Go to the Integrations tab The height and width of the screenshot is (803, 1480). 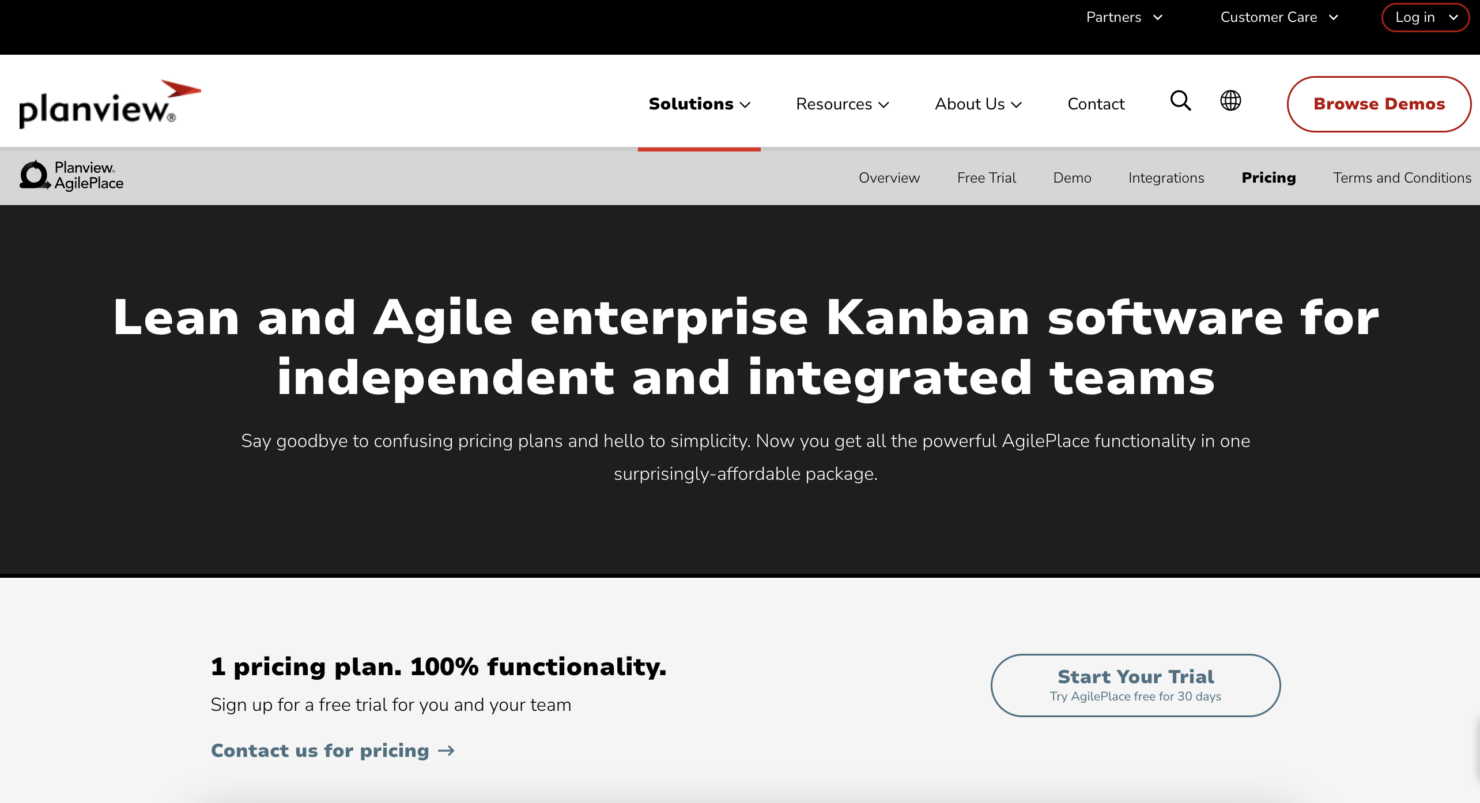point(1166,178)
